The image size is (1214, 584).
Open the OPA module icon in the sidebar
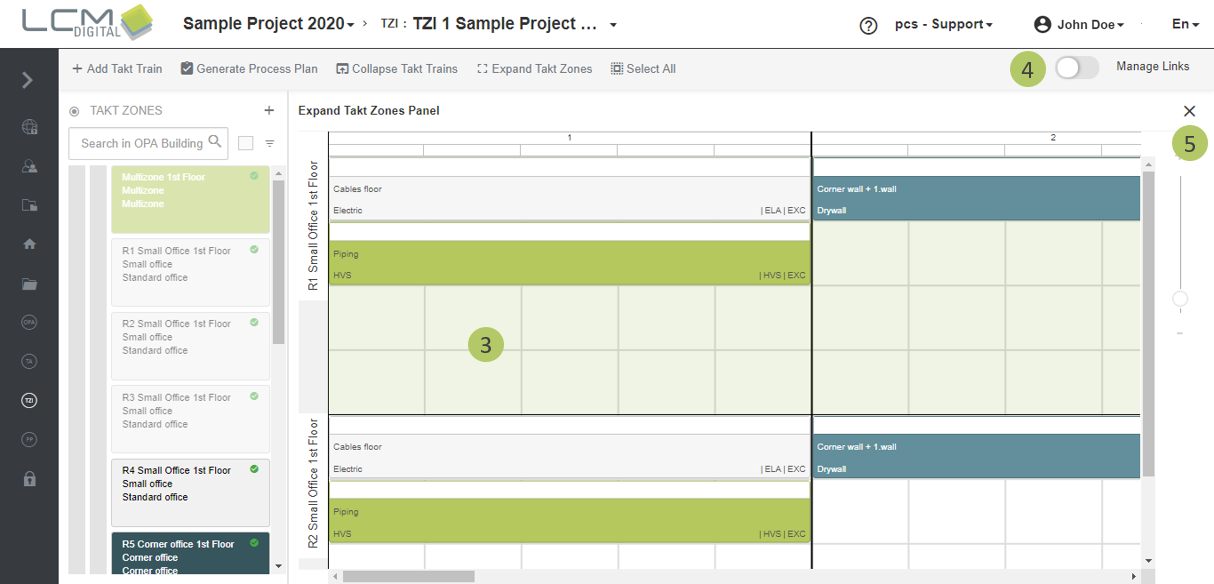[29, 322]
